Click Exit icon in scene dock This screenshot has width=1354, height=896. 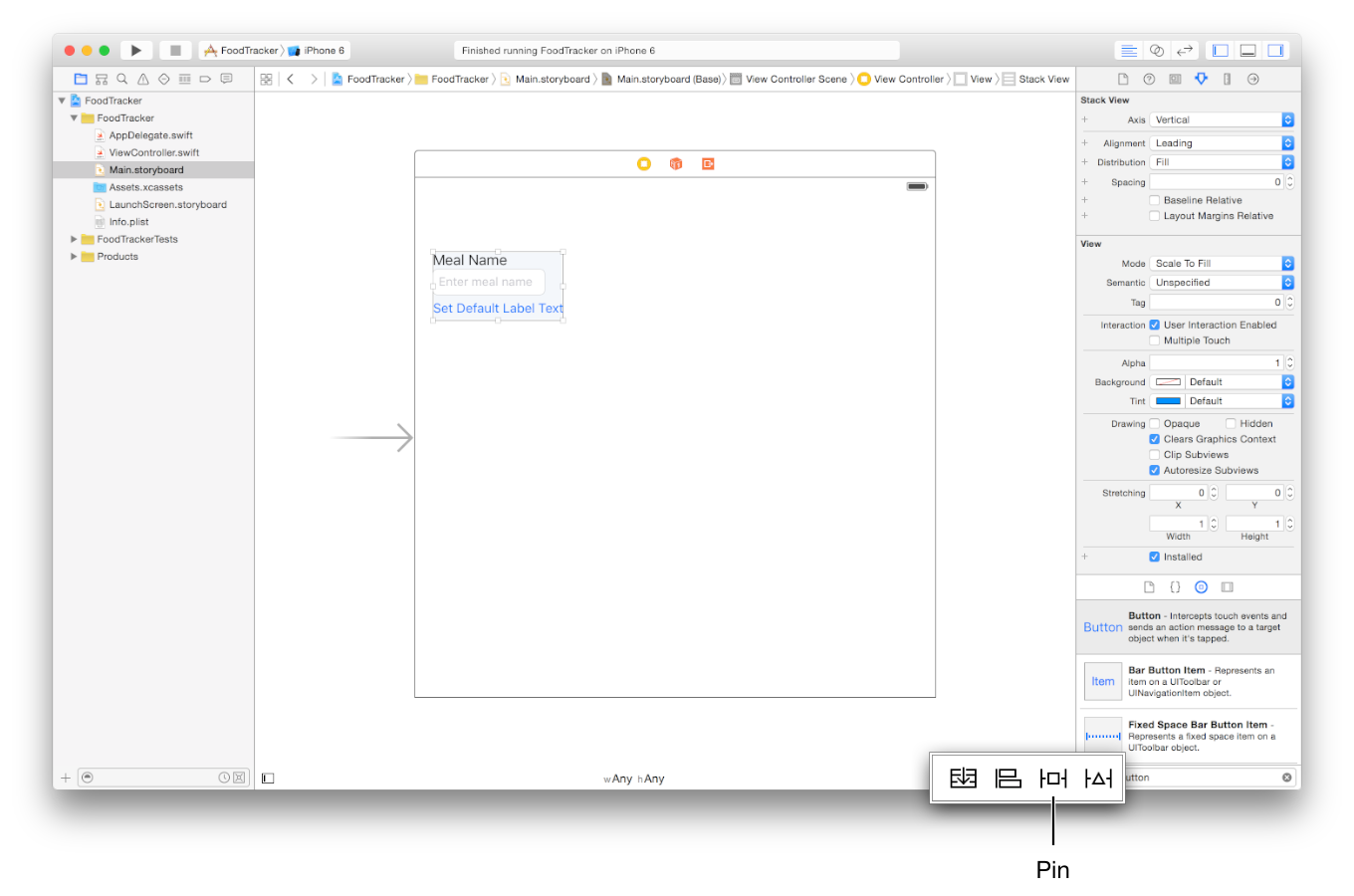pyautogui.click(x=708, y=163)
